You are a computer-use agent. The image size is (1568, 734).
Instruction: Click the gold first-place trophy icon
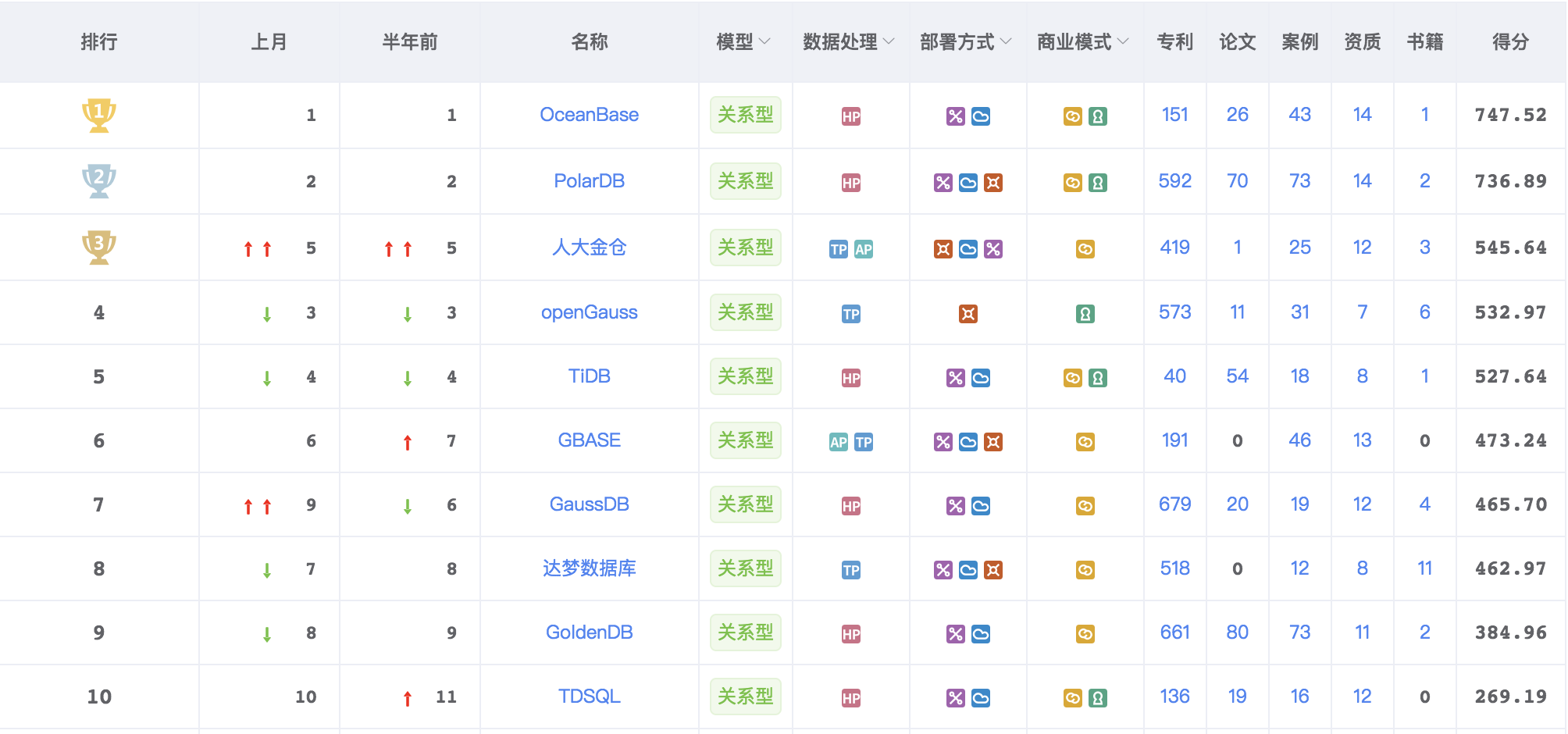click(99, 116)
